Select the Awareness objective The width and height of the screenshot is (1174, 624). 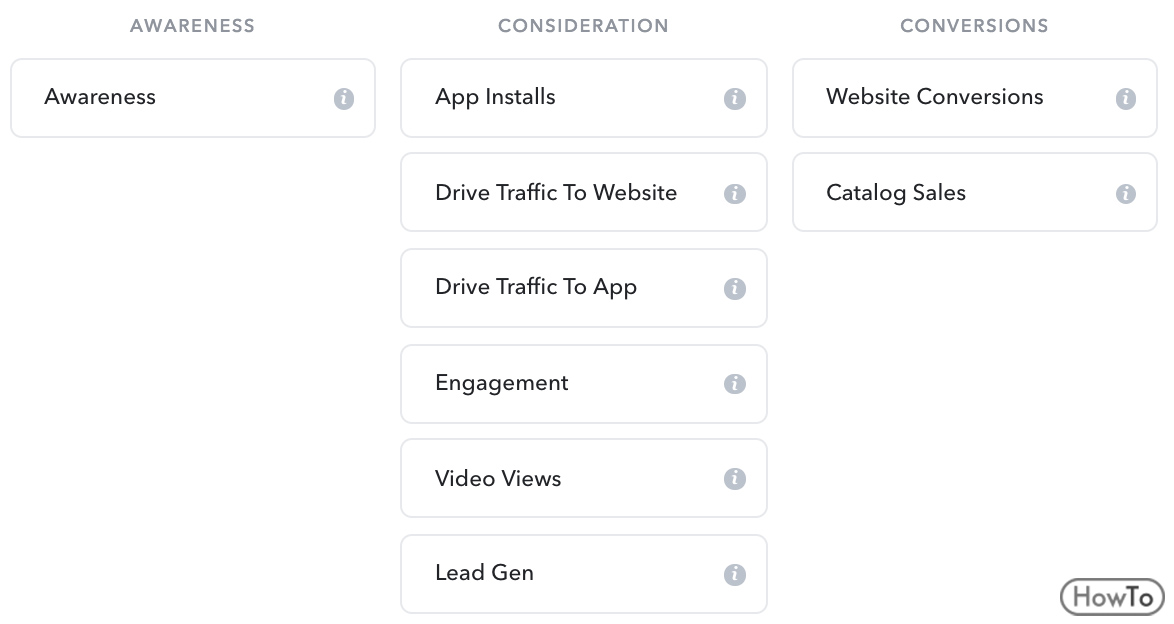coord(192,98)
